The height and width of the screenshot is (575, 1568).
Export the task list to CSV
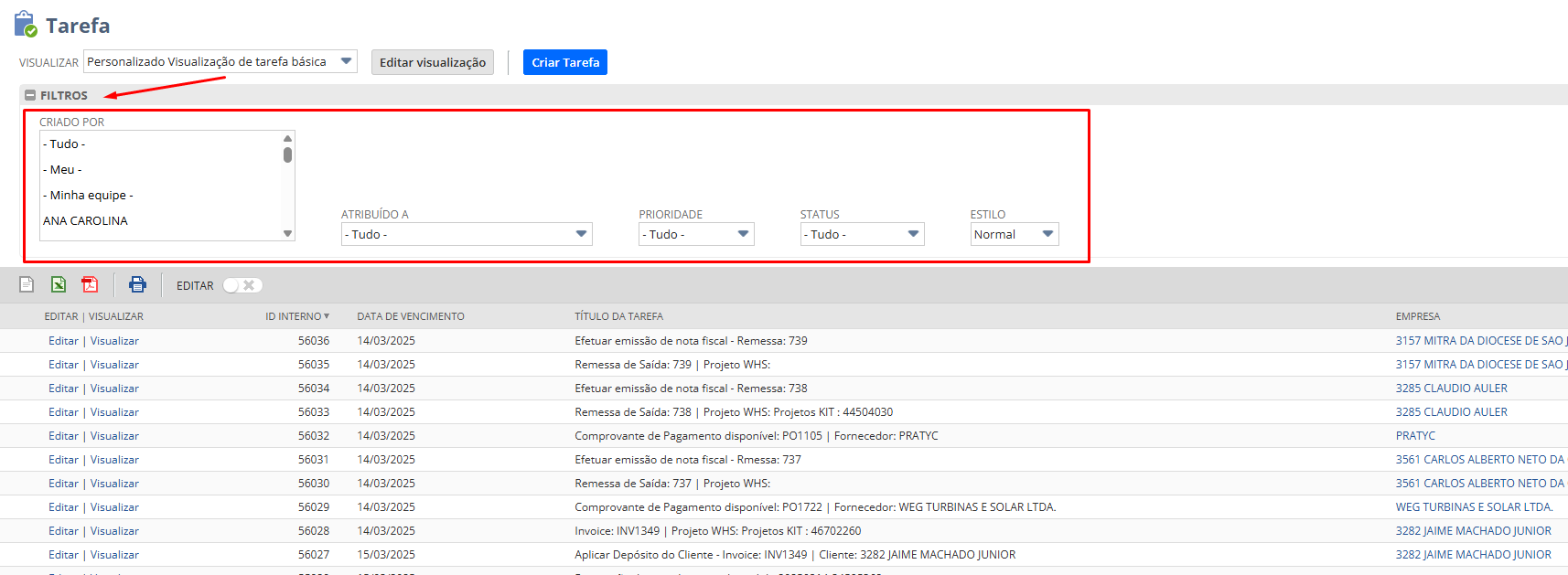coord(27,285)
